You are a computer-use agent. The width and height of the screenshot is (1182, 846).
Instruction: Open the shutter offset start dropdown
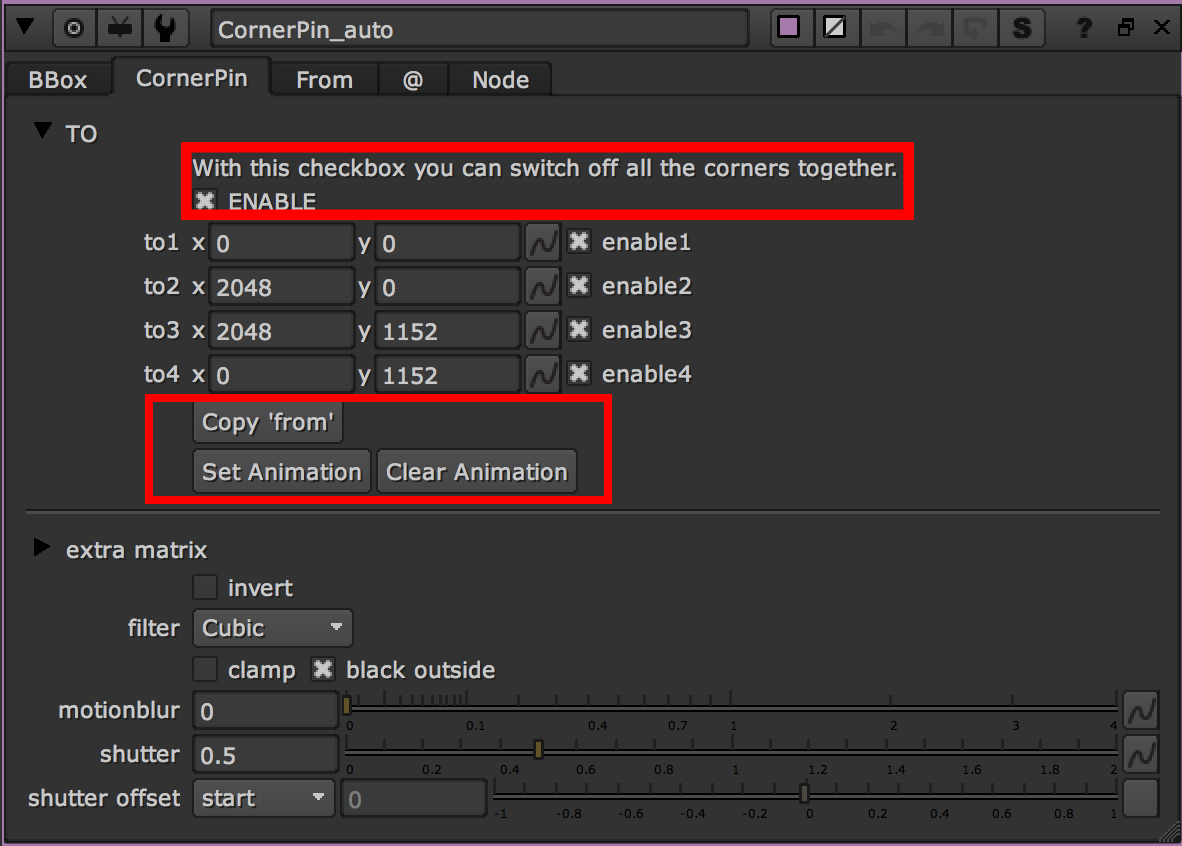[263, 799]
